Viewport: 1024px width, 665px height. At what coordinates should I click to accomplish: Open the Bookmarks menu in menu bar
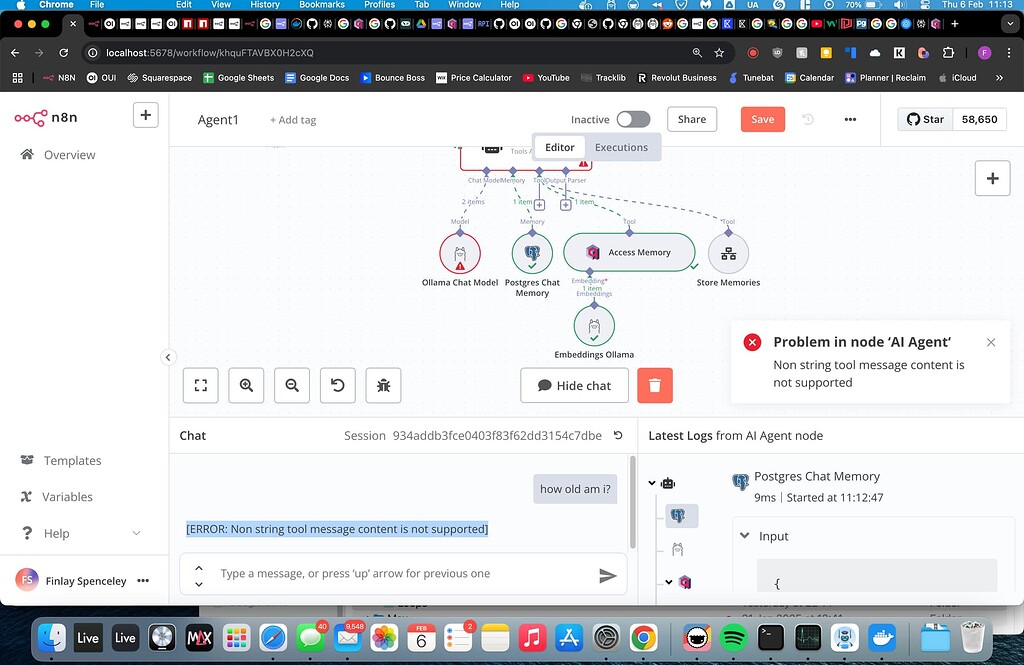322,5
